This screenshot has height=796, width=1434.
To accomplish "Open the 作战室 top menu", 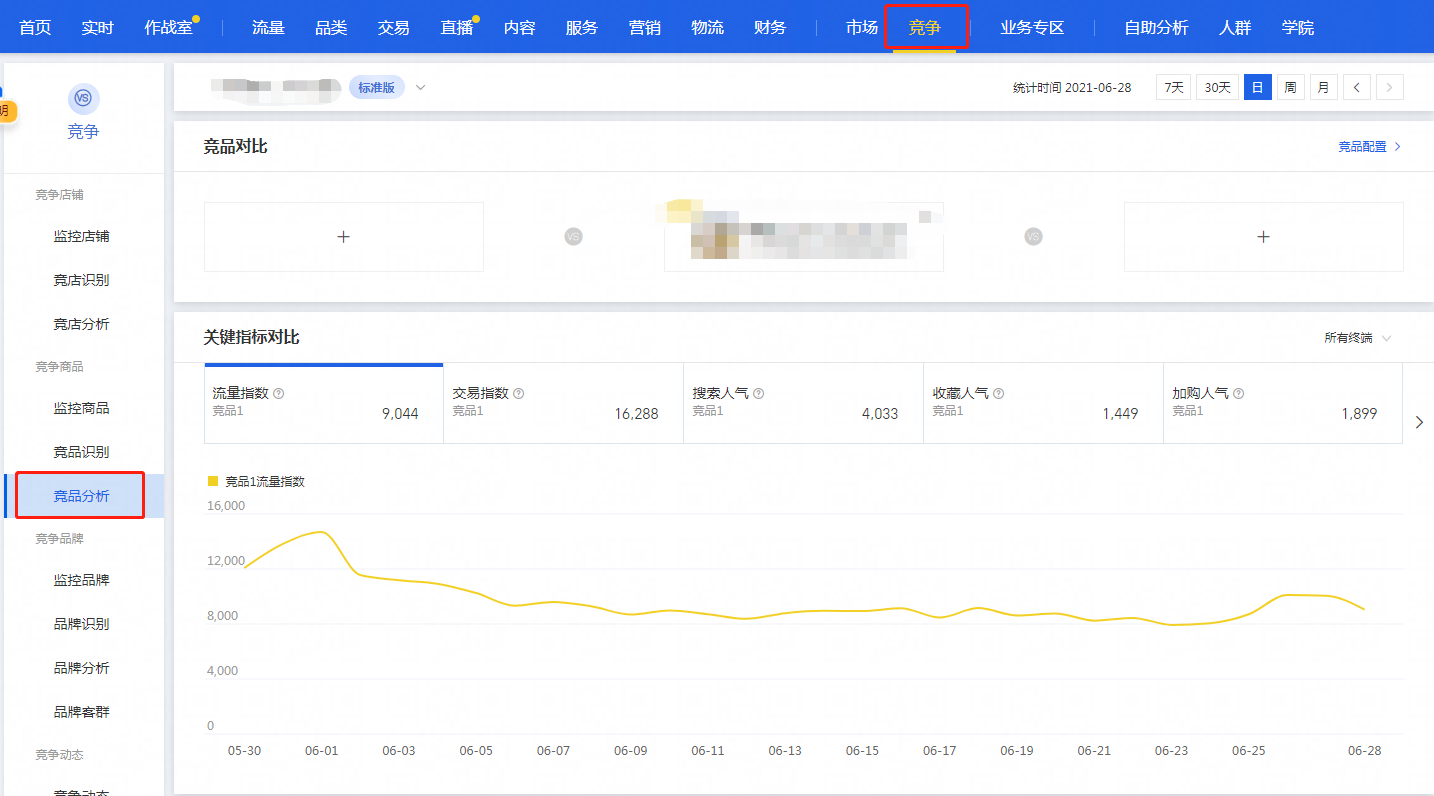I will pyautogui.click(x=168, y=28).
